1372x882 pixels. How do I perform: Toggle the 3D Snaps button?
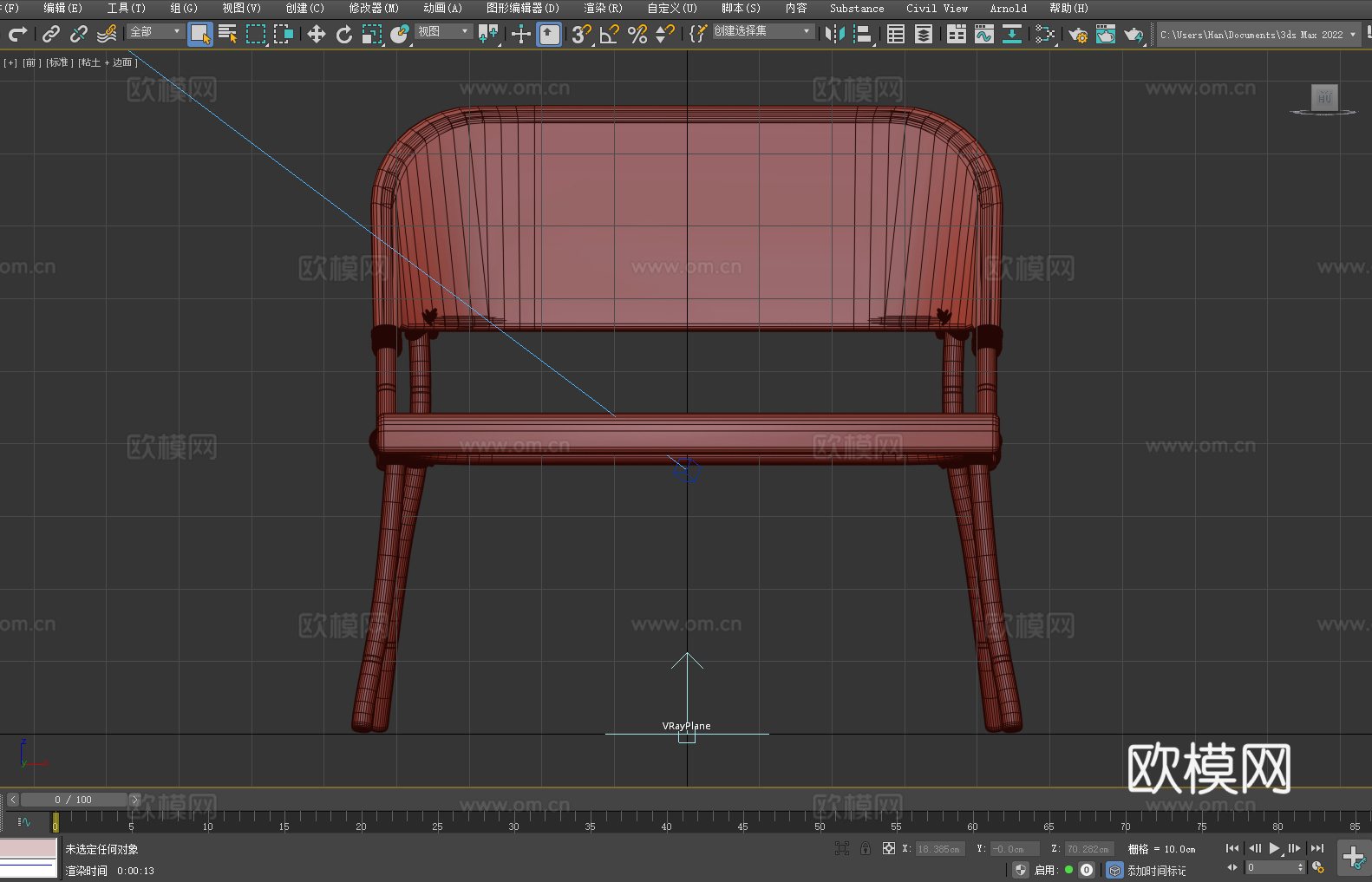582,34
